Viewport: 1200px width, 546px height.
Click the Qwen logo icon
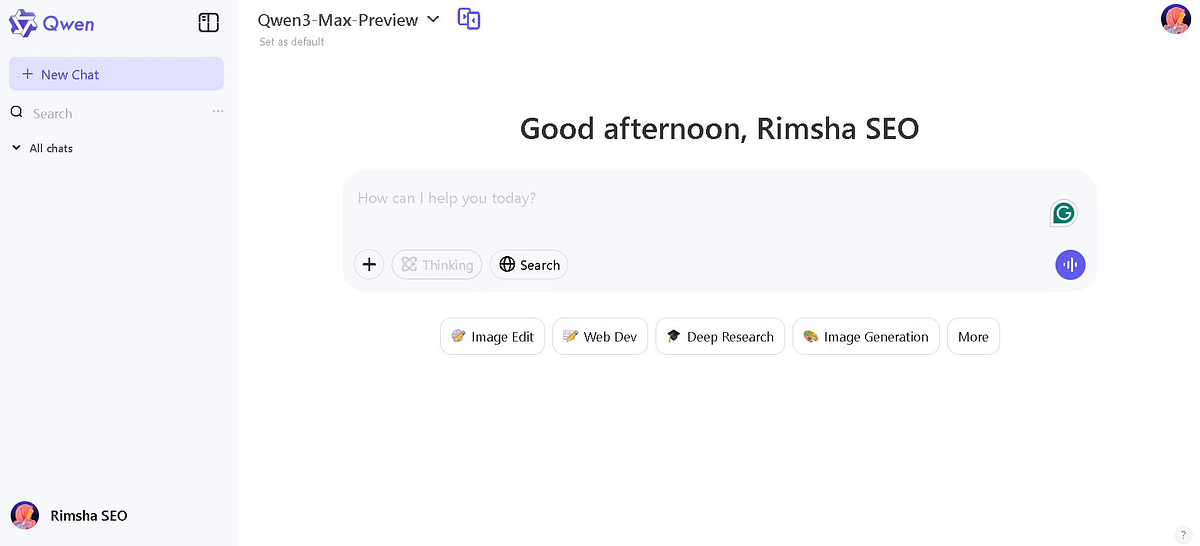click(x=23, y=22)
